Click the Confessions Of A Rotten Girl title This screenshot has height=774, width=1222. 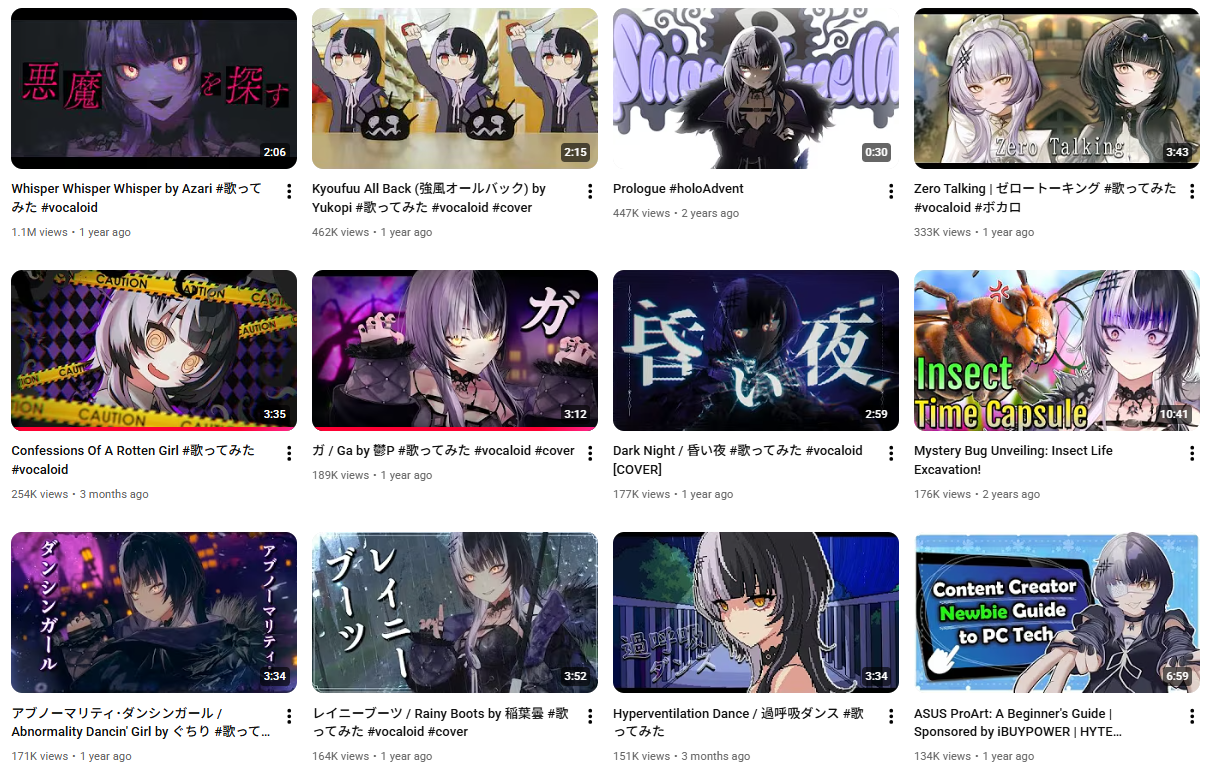[133, 460]
